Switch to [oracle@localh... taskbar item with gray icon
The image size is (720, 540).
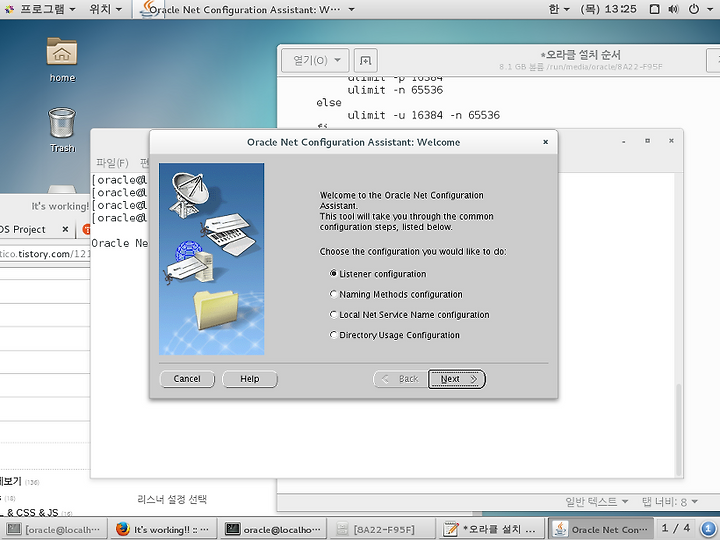(x=54, y=529)
